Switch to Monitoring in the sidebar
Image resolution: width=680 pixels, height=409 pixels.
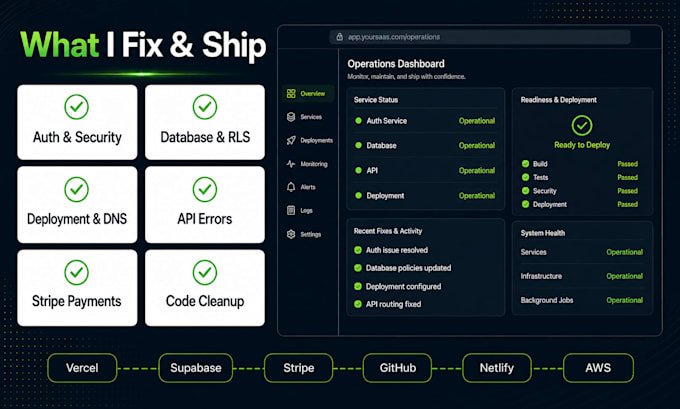pyautogui.click(x=307, y=164)
